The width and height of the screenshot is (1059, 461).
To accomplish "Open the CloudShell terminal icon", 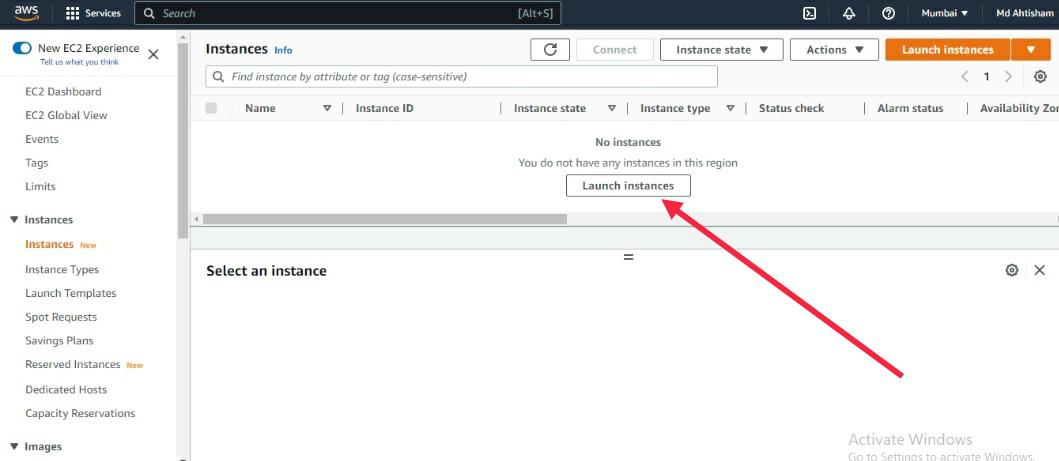I will click(x=809, y=13).
